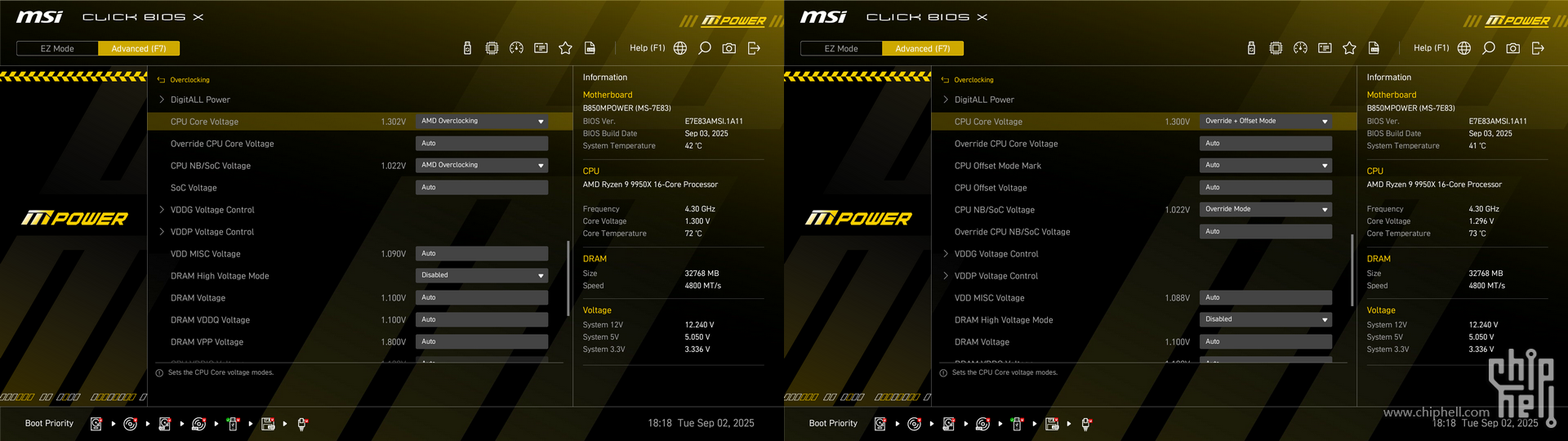The image size is (1568, 441).
Task: Click the DRAM VPP Voltage Auto field
Action: tap(482, 341)
